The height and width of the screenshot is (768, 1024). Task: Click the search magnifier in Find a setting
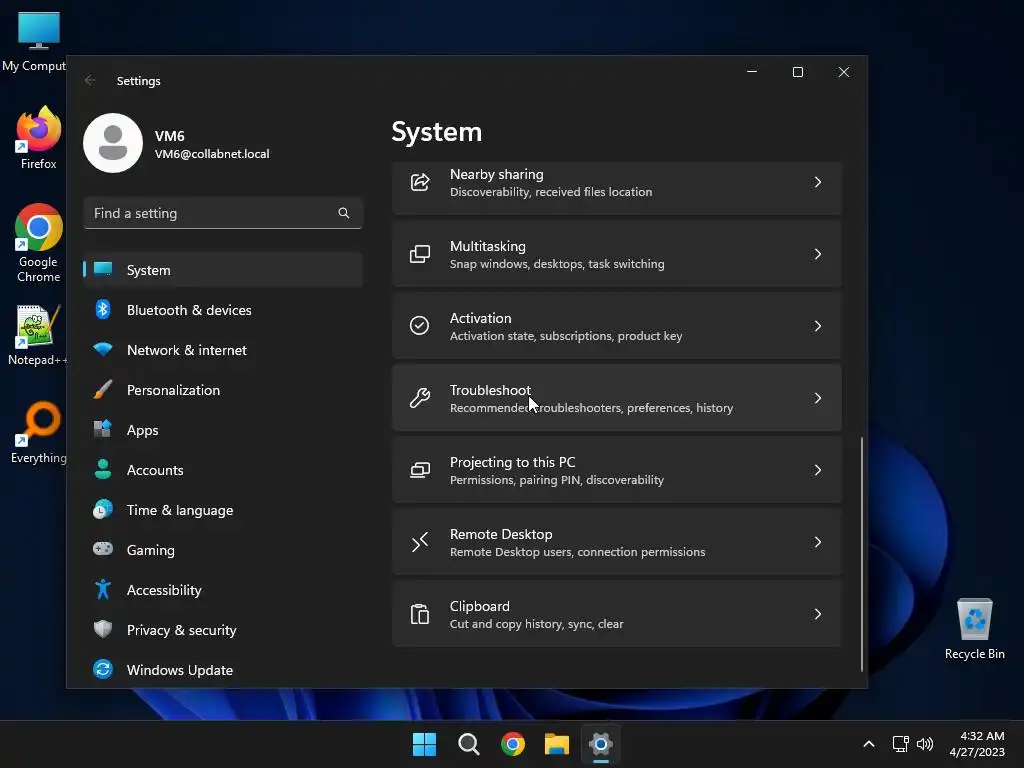344,213
